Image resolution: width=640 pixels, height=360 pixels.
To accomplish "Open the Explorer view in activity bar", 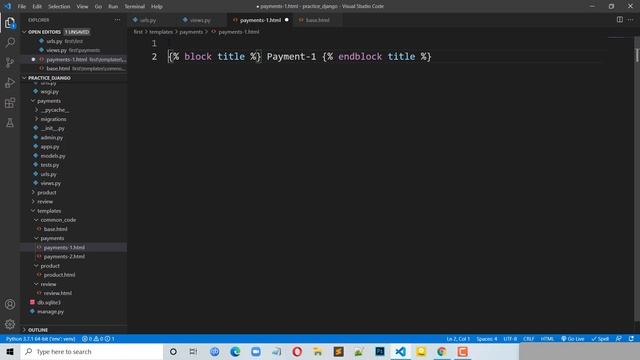I will tap(10, 23).
